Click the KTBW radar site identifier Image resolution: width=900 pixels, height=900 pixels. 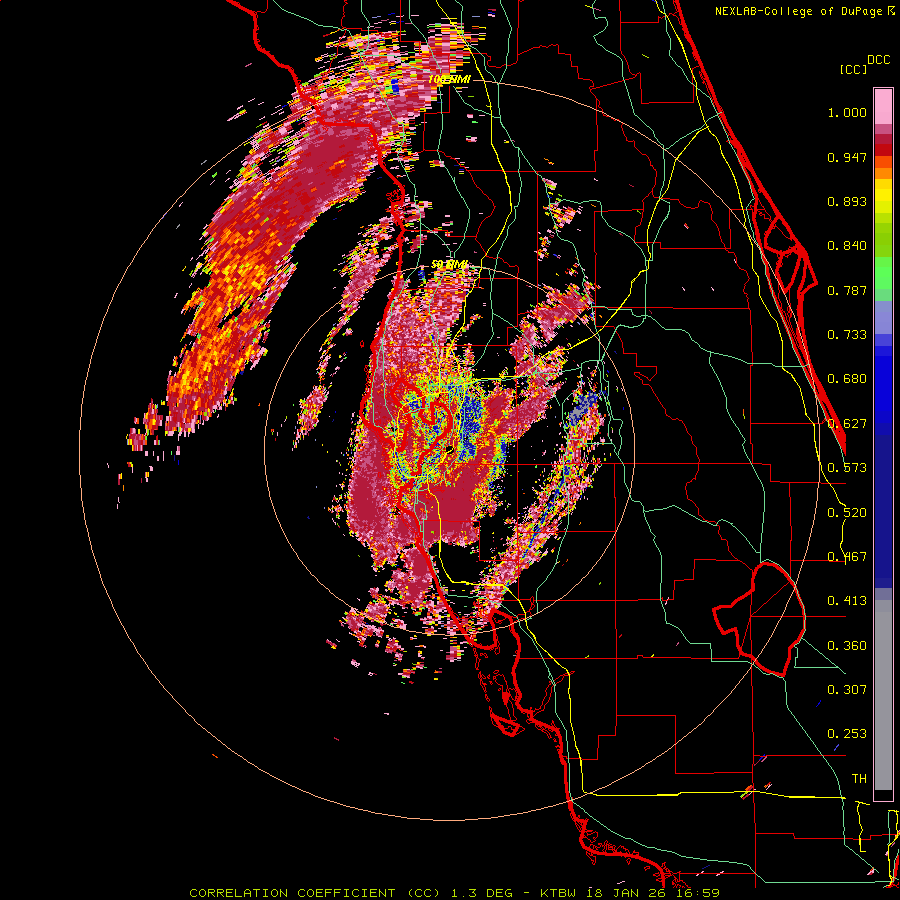(x=558, y=893)
